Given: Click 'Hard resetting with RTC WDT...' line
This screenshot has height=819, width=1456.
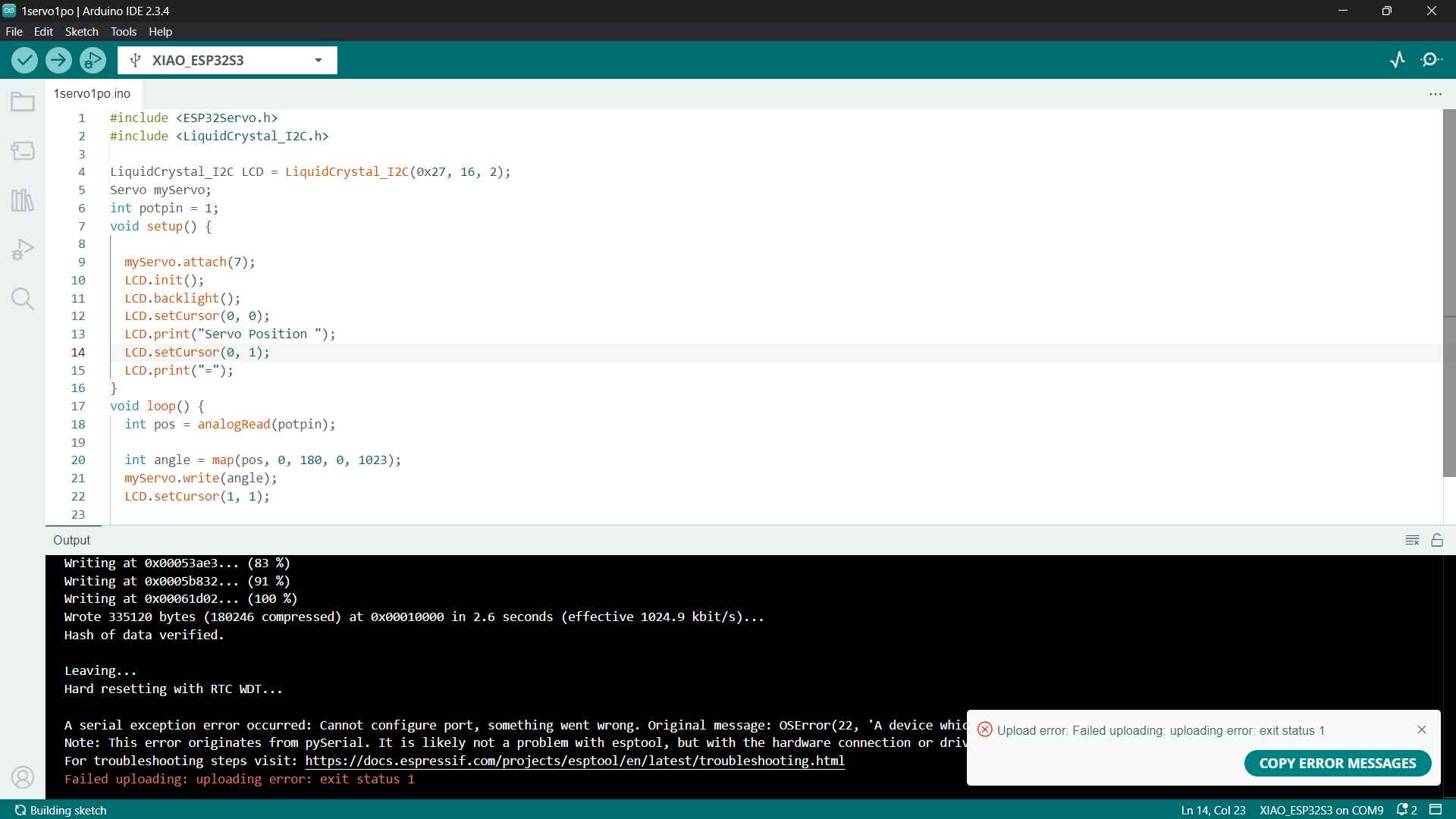Looking at the screenshot, I should click(173, 689).
